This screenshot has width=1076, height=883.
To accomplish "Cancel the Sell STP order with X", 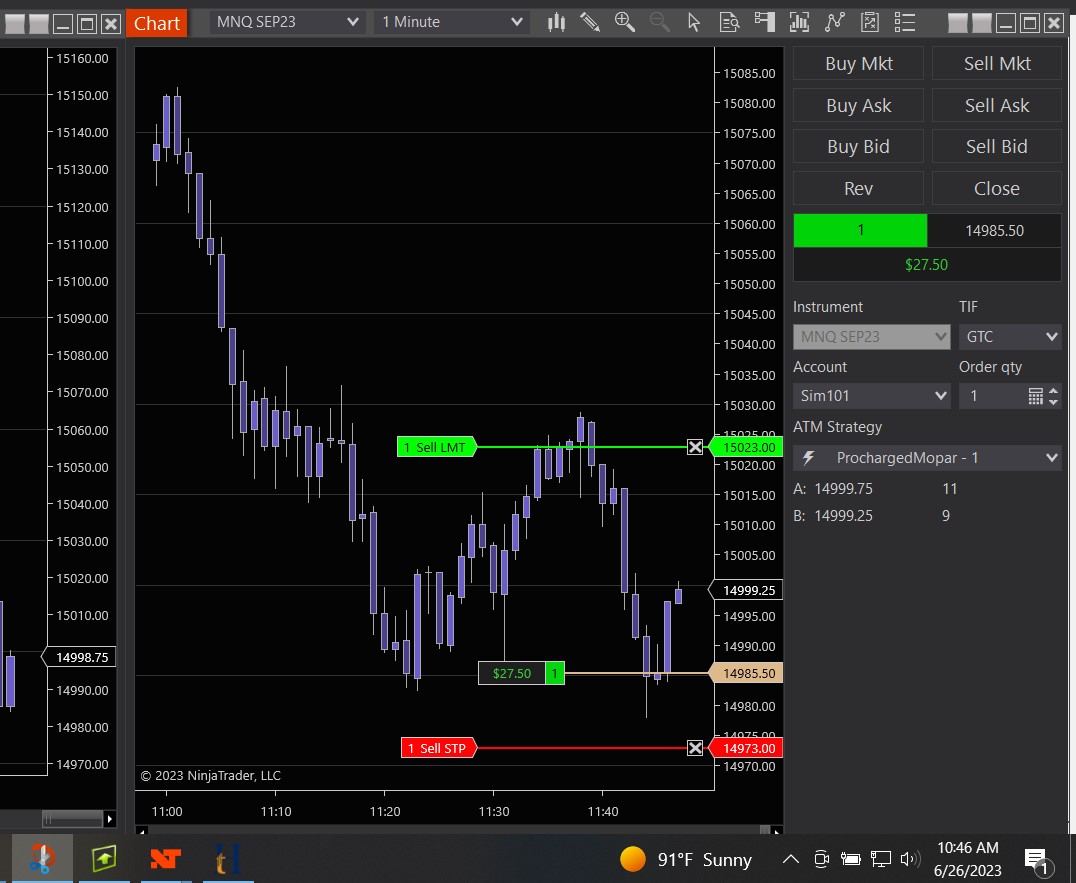I will click(695, 748).
